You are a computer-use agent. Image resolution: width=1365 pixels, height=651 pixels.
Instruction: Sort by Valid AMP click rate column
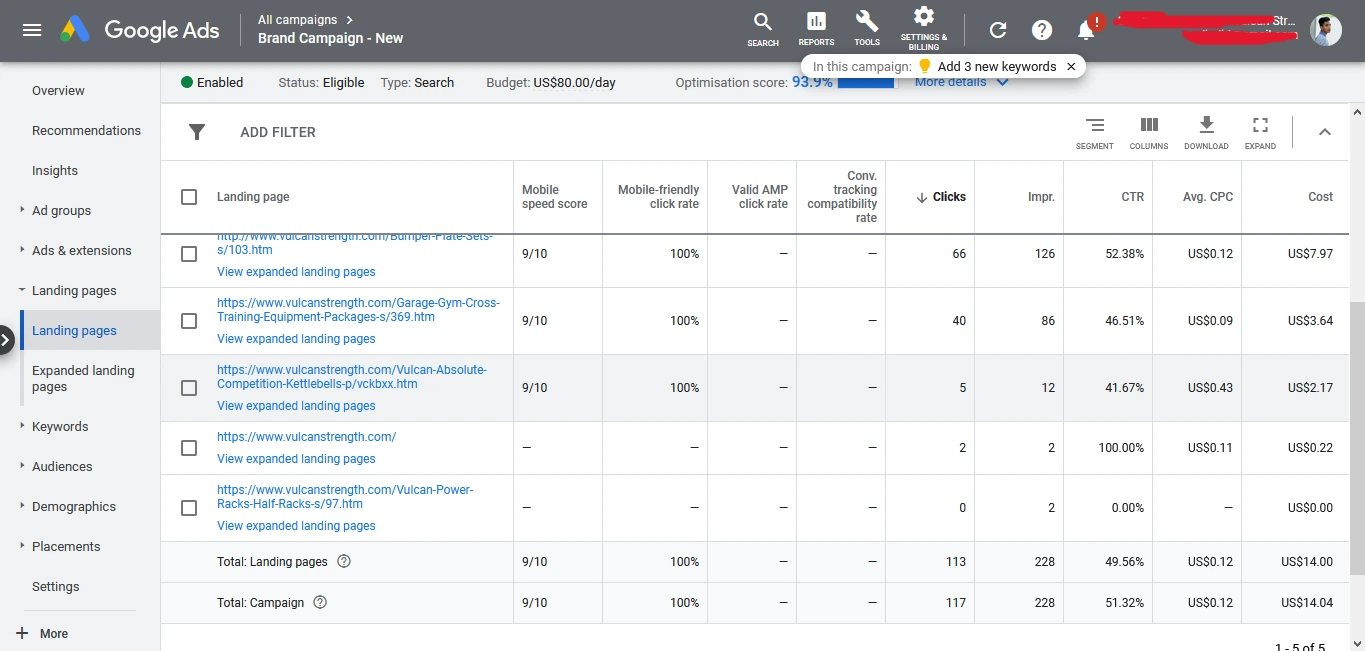point(759,197)
